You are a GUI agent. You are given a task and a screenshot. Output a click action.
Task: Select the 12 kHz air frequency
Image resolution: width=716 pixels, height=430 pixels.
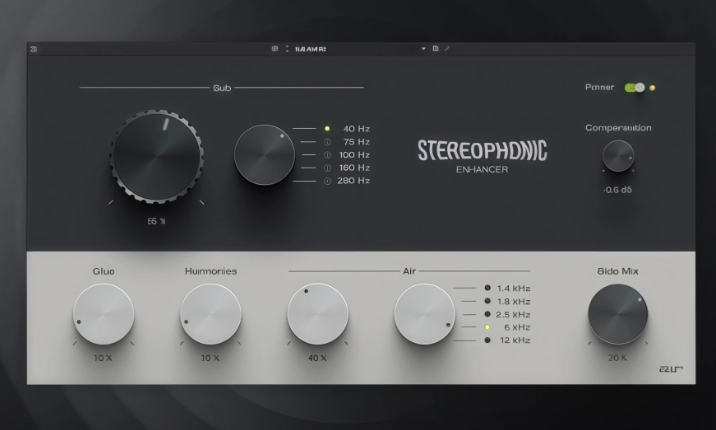point(487,340)
